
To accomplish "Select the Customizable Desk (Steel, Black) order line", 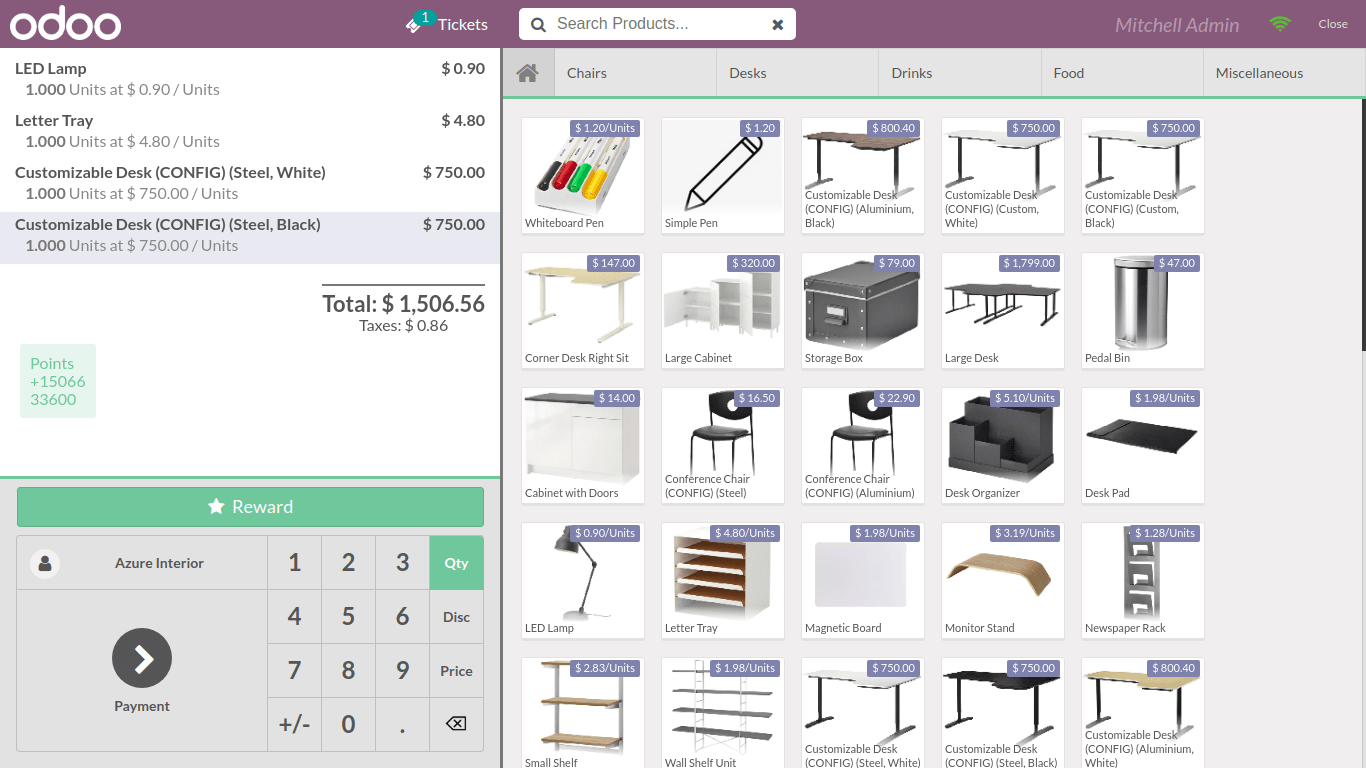I will (250, 238).
